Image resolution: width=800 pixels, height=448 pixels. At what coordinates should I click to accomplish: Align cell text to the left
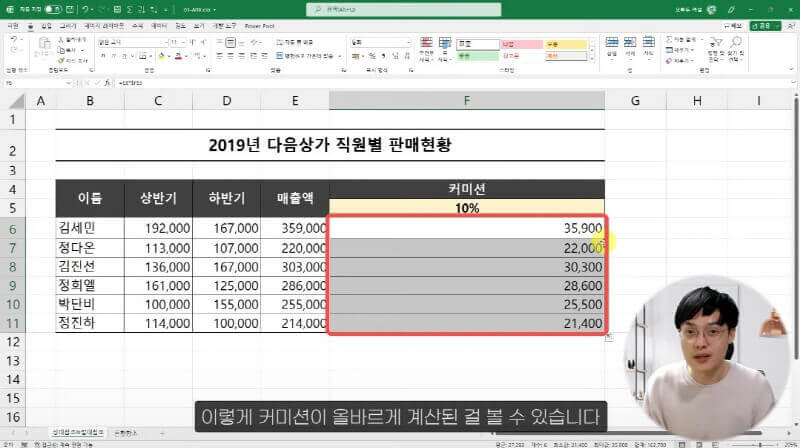coord(219,56)
